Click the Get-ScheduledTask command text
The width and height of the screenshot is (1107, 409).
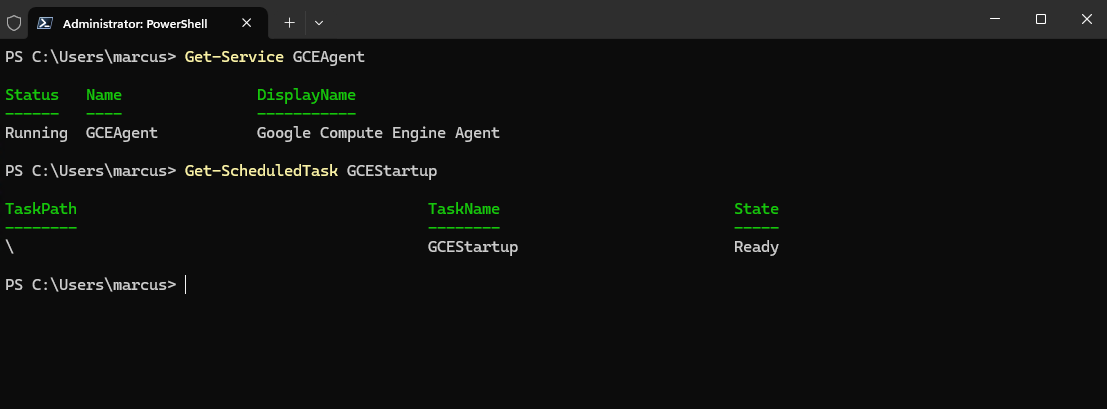tap(261, 171)
